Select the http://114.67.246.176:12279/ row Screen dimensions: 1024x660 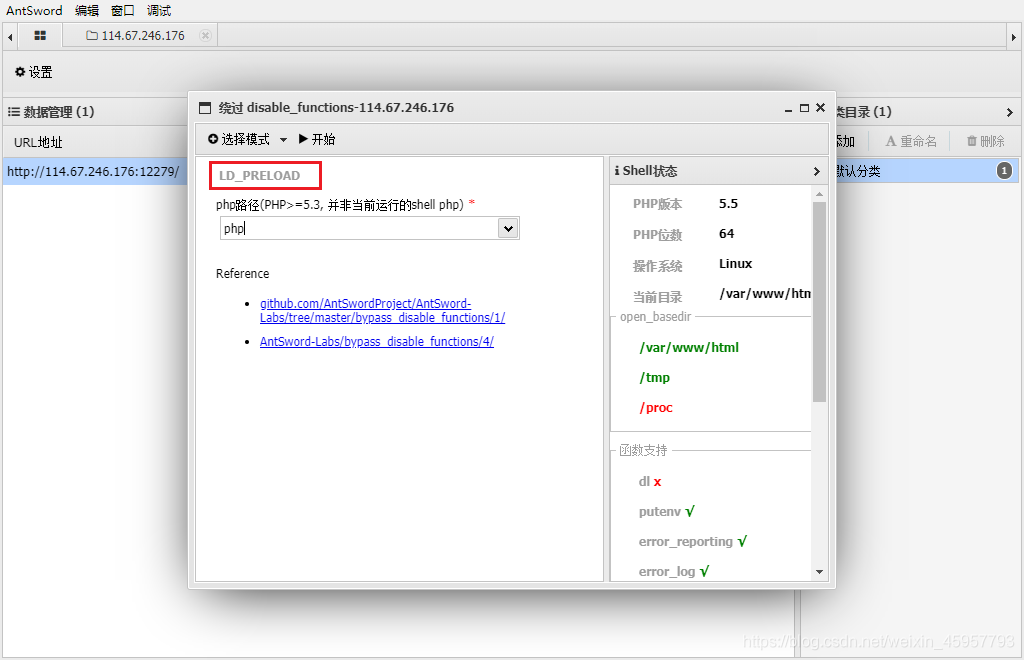(x=95, y=172)
